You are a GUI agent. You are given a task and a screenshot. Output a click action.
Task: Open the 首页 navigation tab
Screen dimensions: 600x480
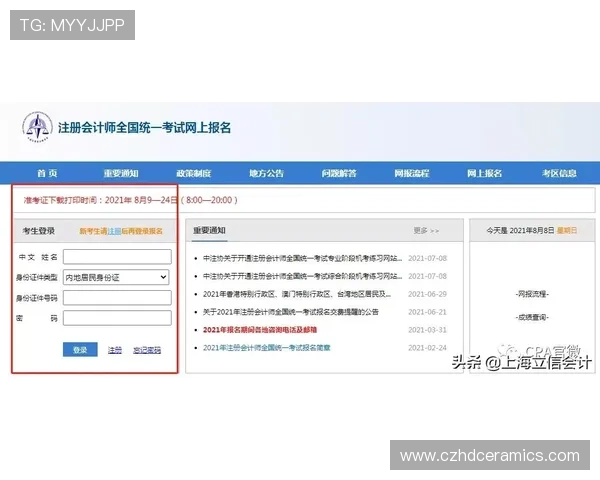[47, 173]
